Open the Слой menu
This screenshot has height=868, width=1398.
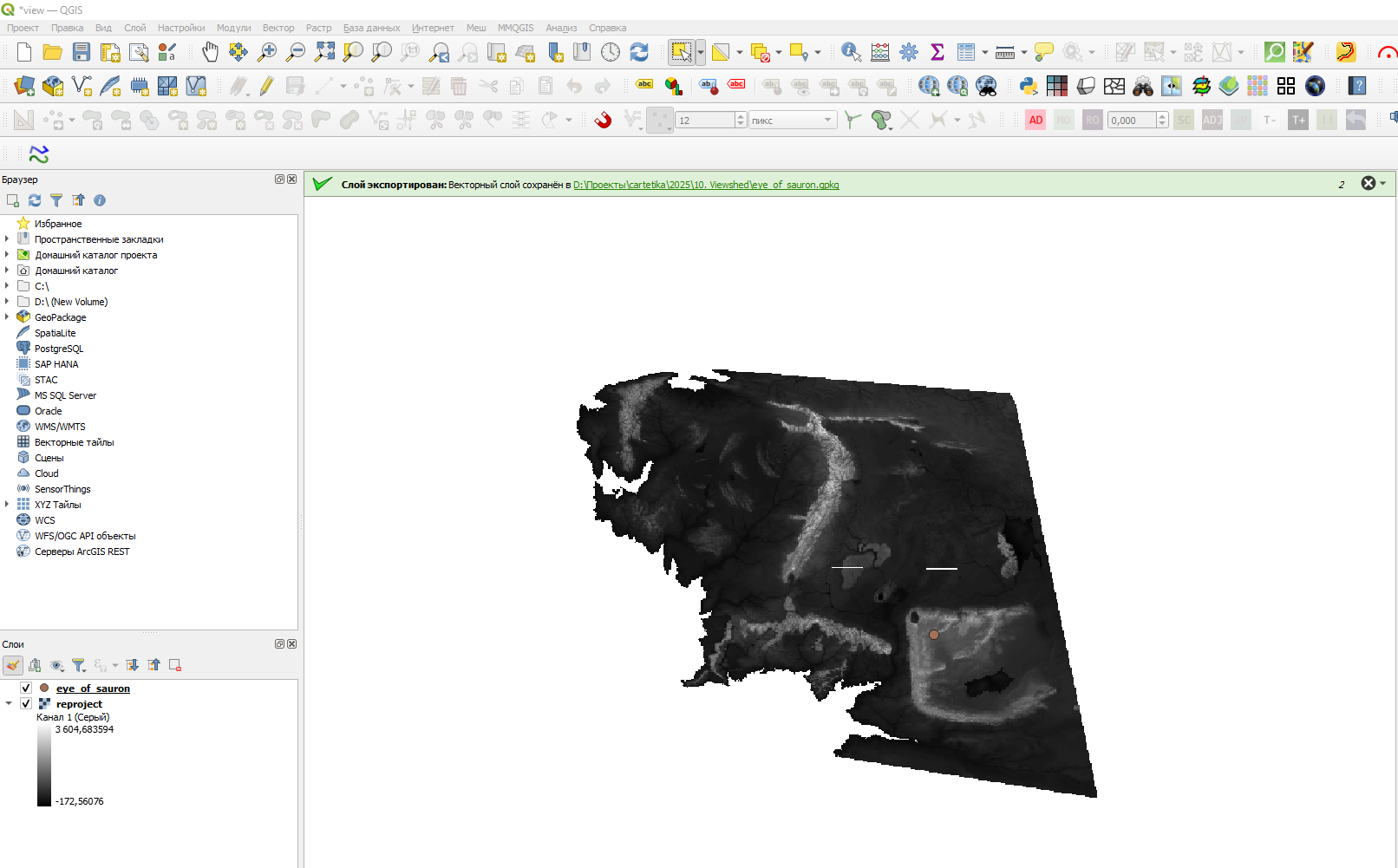pos(134,28)
